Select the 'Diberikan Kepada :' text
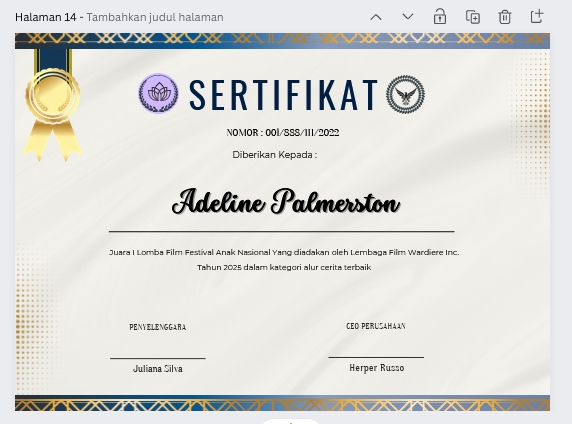Image resolution: width=572 pixels, height=424 pixels. pos(275,155)
